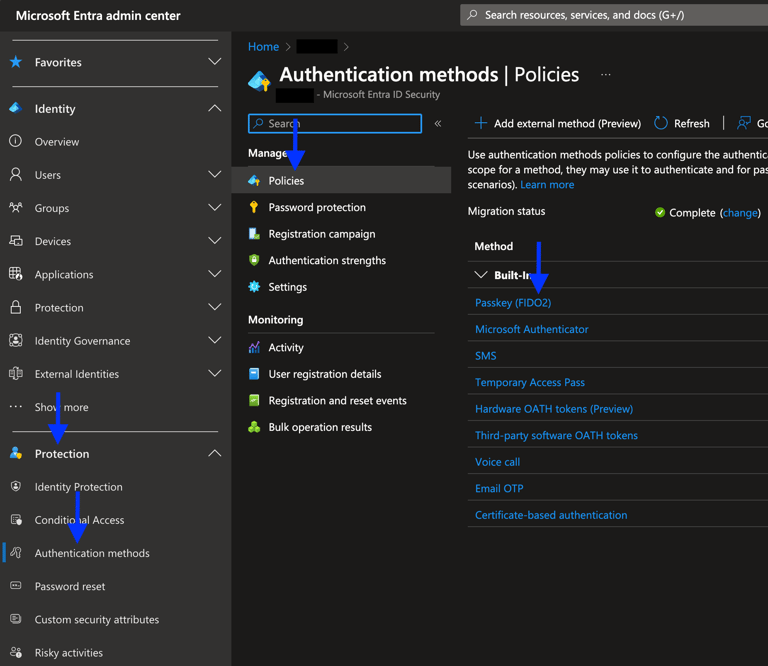Open the Microsoft Authenticator method

pyautogui.click(x=531, y=329)
